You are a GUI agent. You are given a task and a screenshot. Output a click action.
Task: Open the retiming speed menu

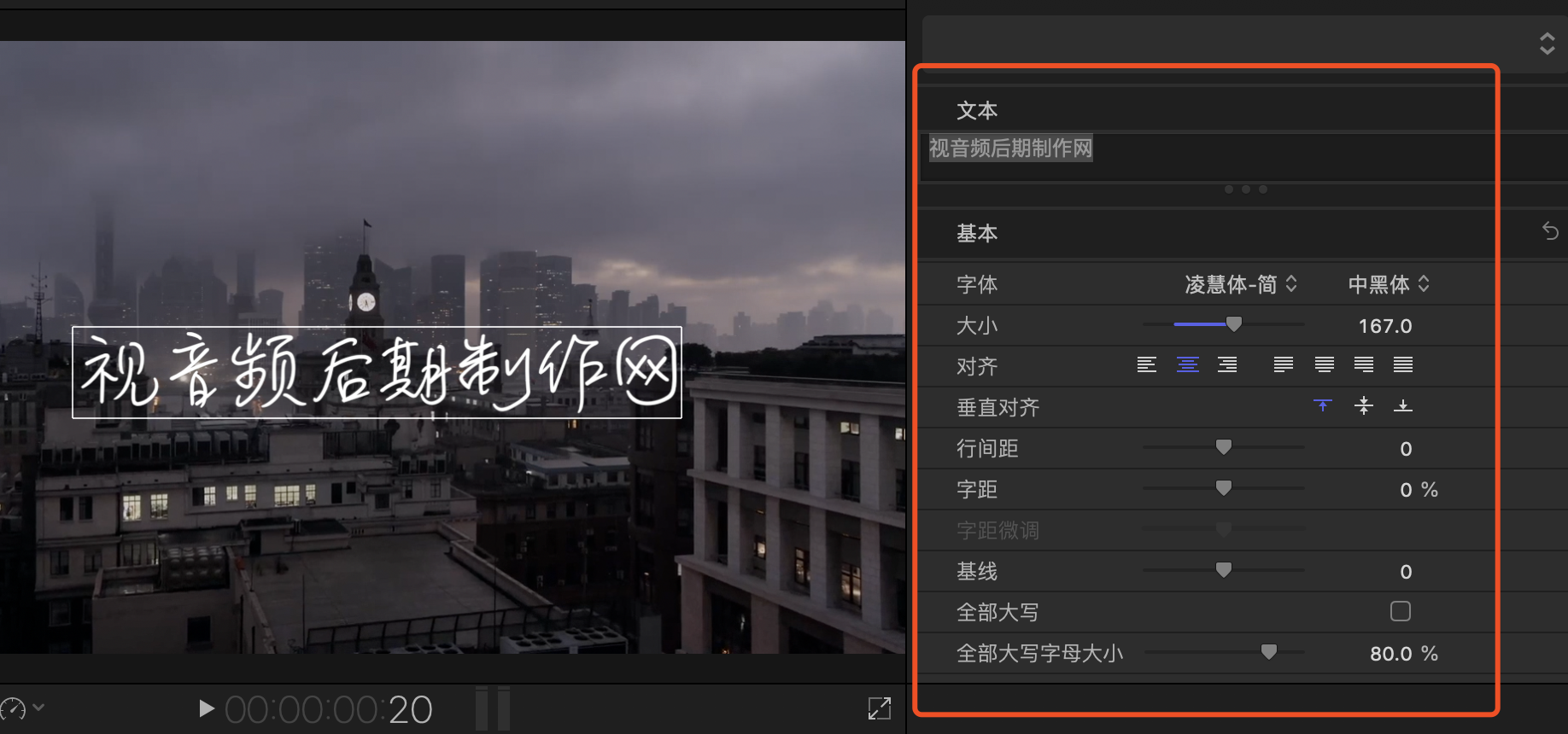pos(22,708)
